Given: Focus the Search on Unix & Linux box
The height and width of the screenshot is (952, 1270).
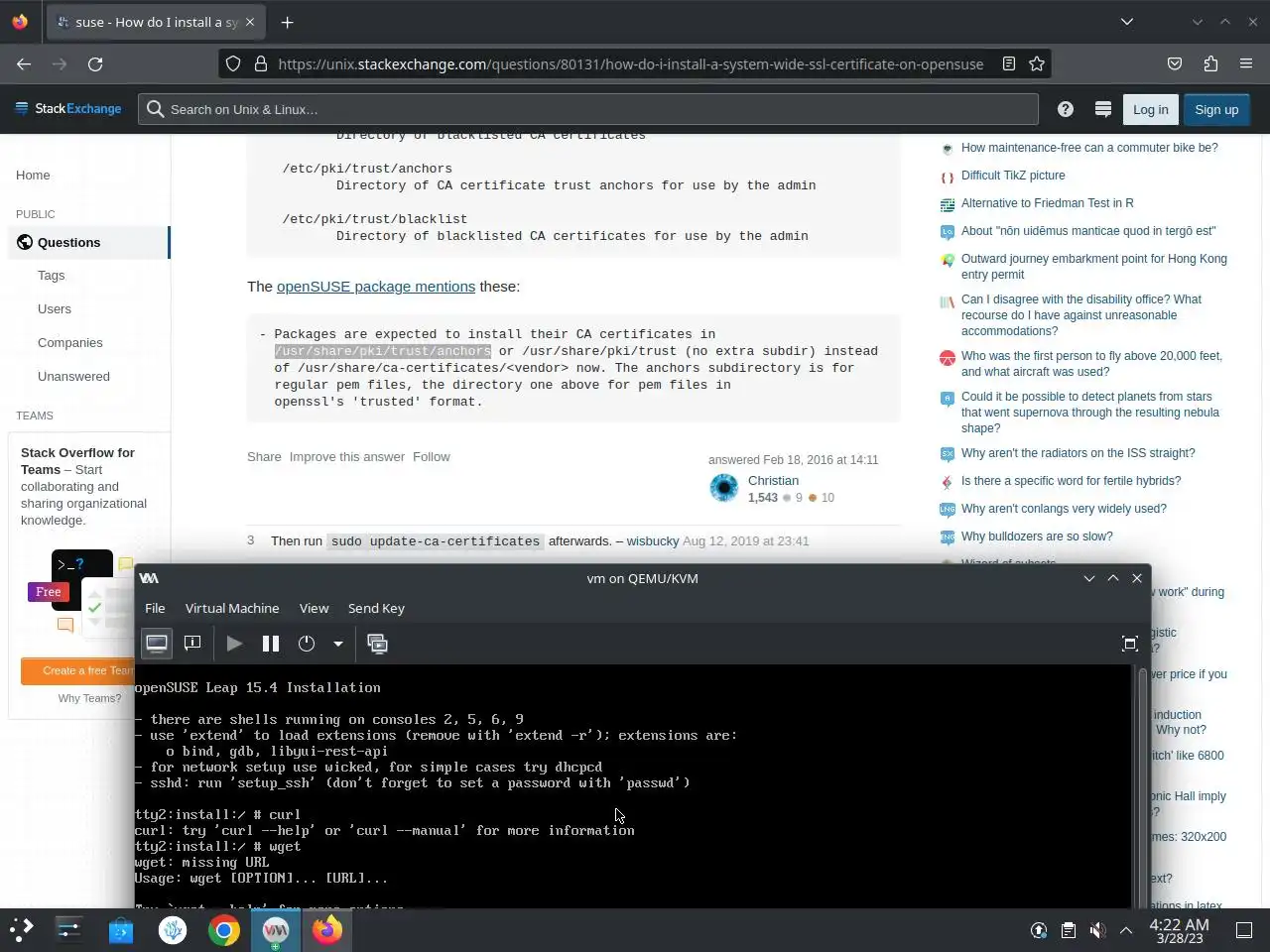Looking at the screenshot, I should (x=588, y=109).
